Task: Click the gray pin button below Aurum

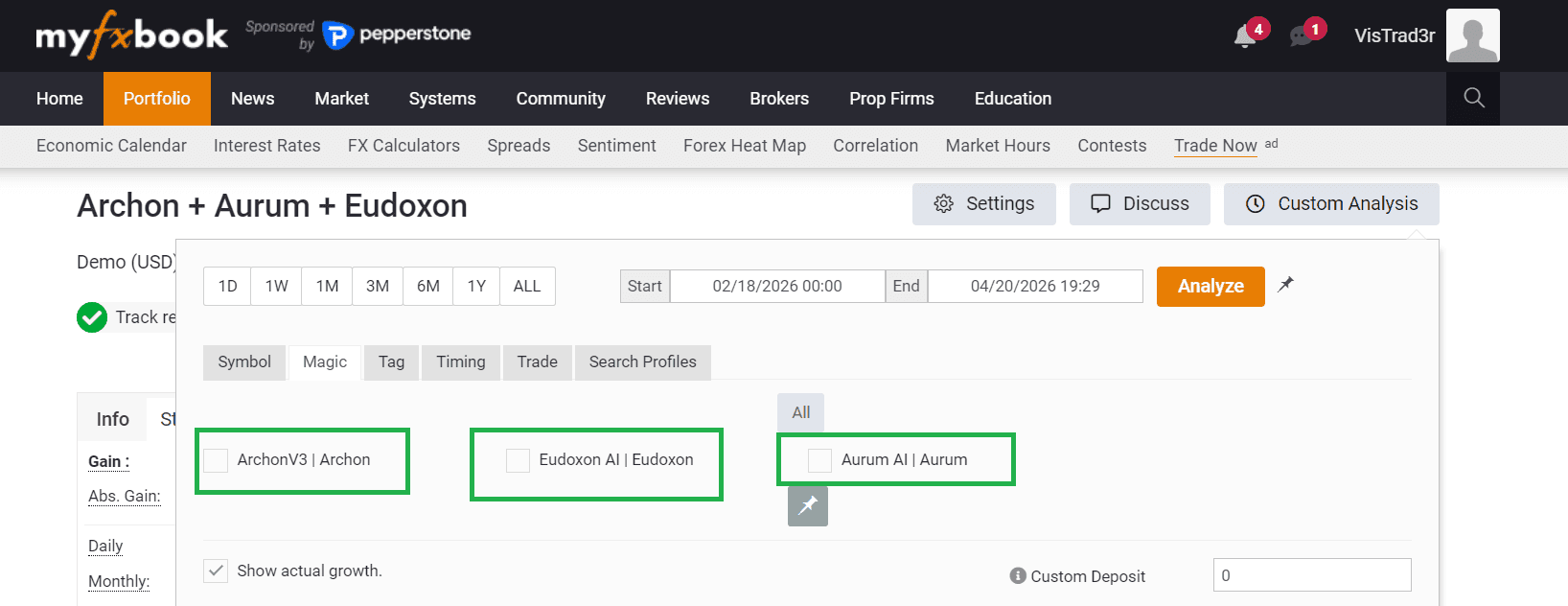Action: pyautogui.click(x=808, y=505)
